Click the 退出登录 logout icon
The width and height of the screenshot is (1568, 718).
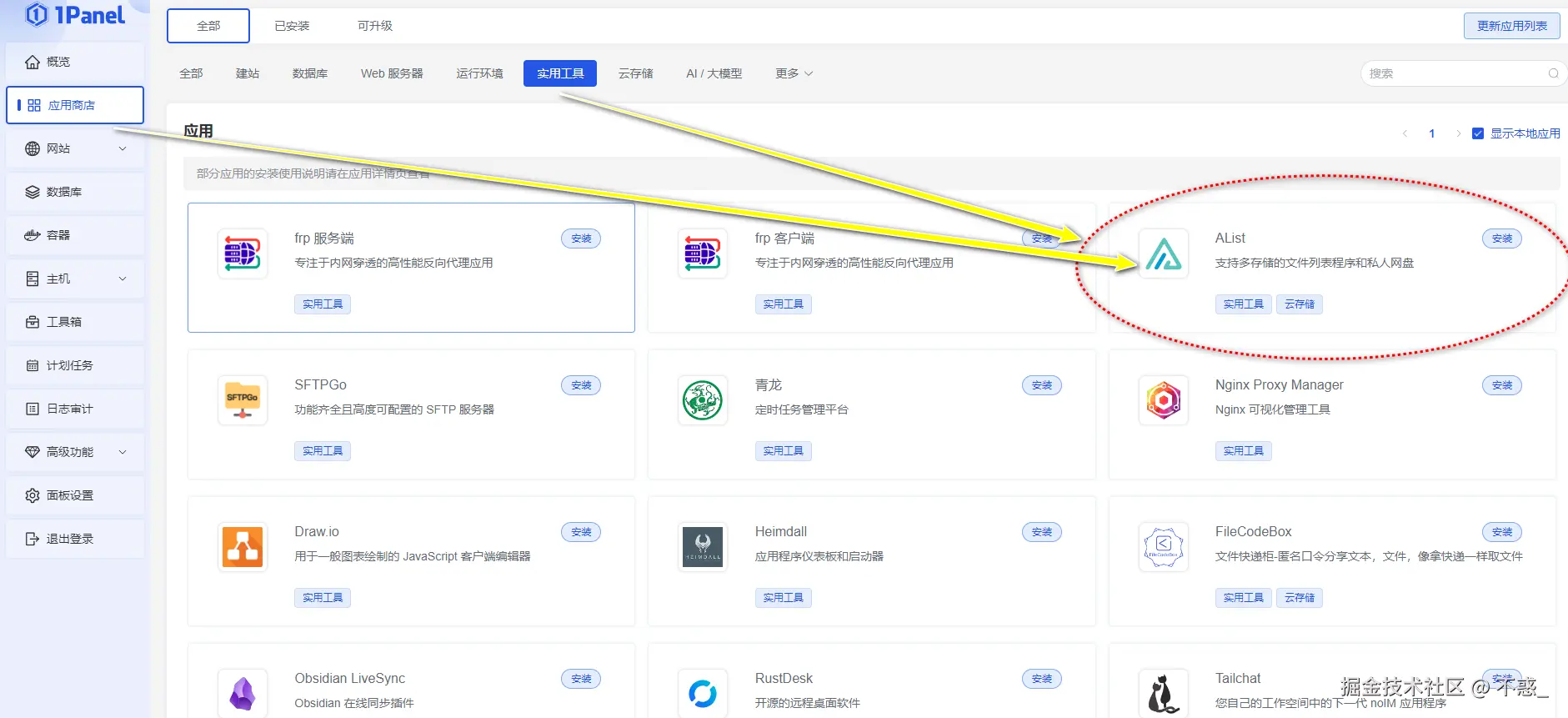click(33, 539)
